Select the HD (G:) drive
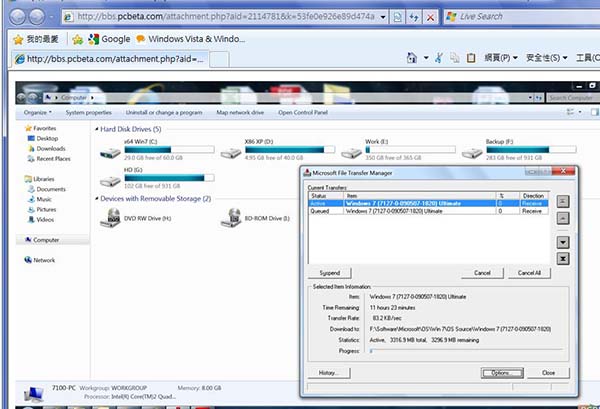The image size is (600, 409). 157,178
